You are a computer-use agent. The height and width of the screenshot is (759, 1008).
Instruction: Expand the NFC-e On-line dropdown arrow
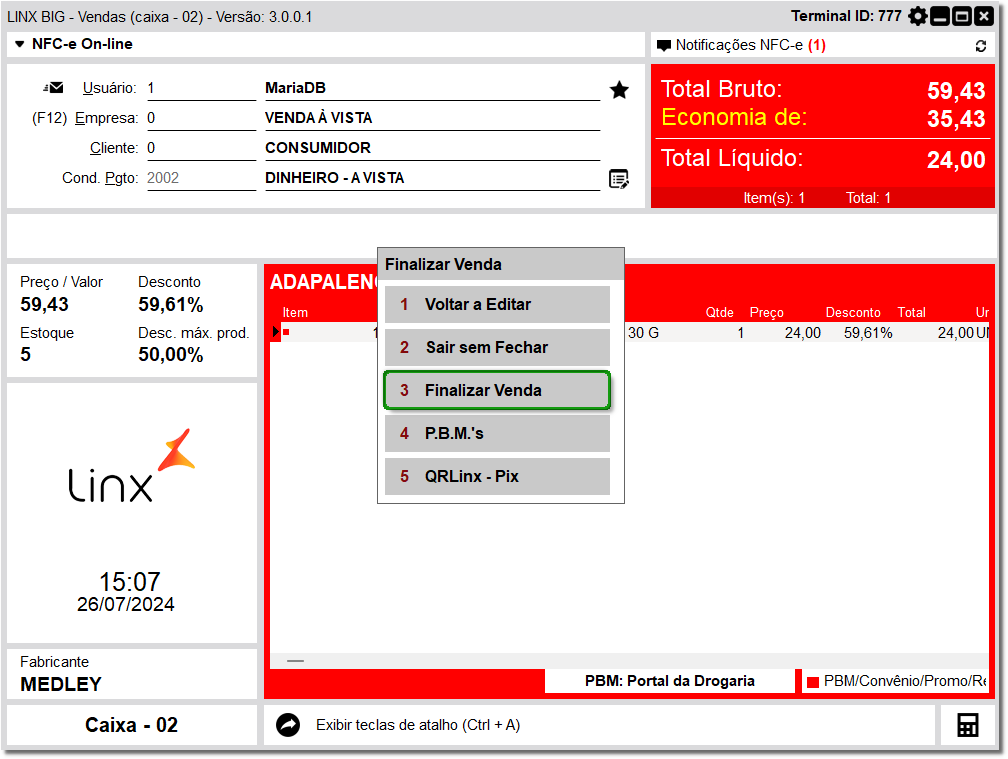(x=20, y=44)
